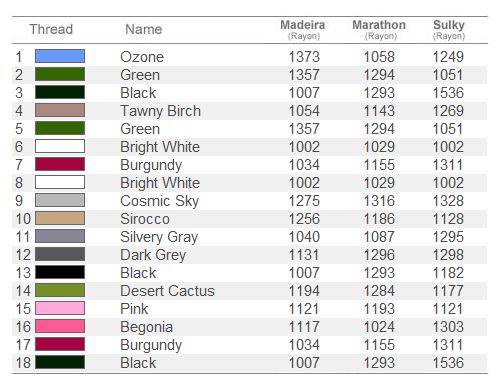
Task: Click the Begonia hot pink swatch
Action: 60,326
